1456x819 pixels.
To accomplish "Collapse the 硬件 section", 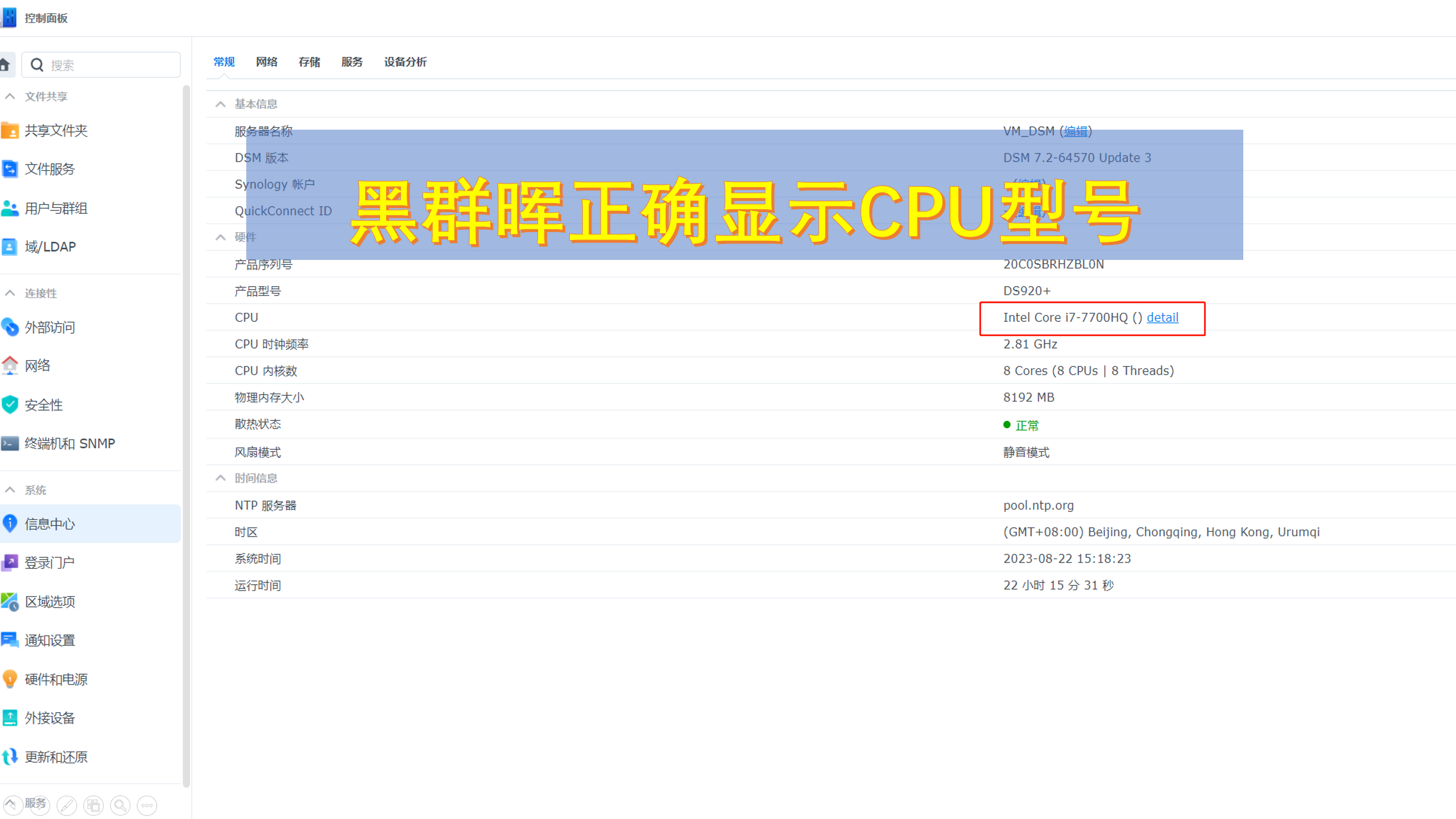I will click(221, 237).
